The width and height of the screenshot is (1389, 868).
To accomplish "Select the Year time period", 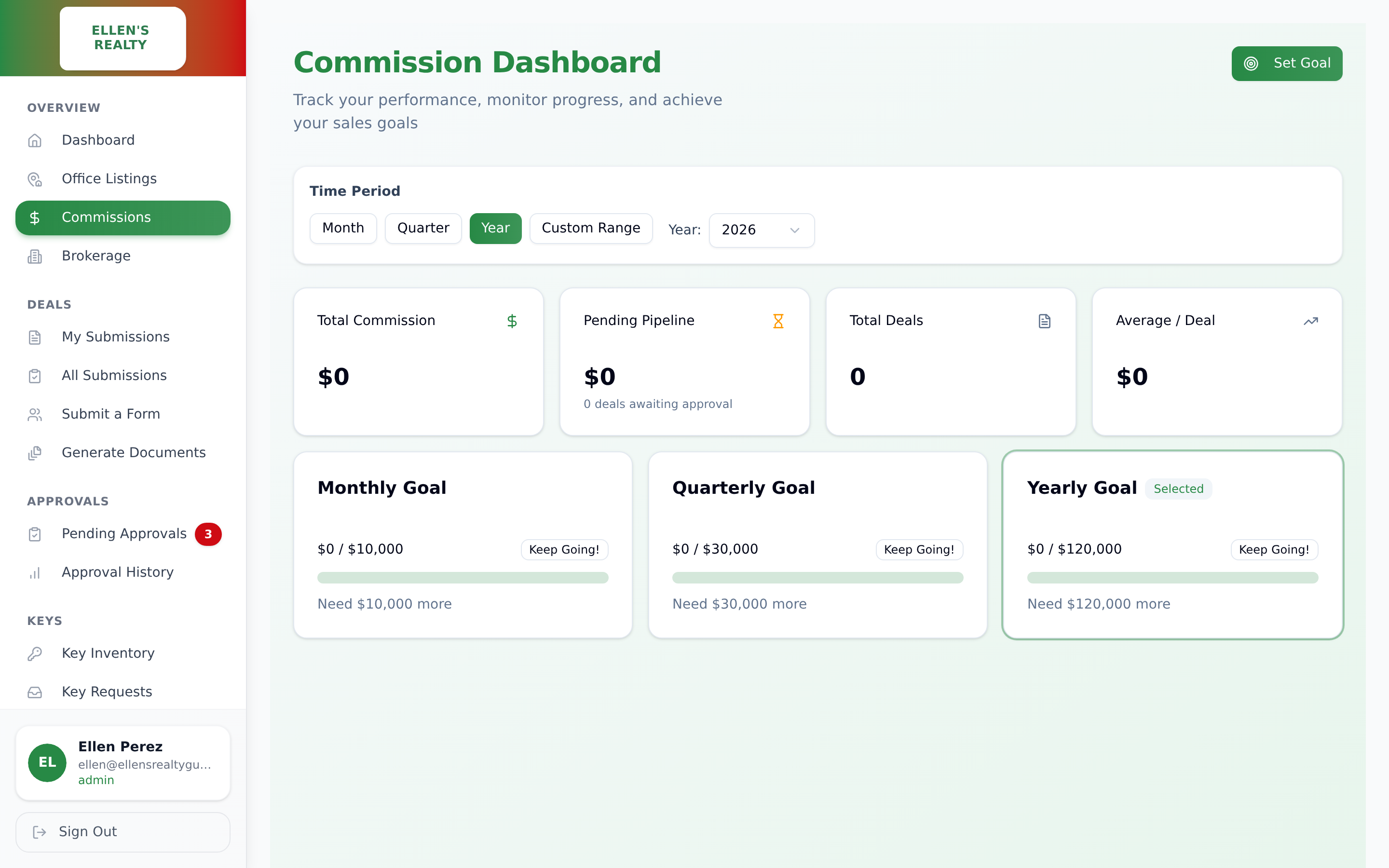I will [495, 228].
